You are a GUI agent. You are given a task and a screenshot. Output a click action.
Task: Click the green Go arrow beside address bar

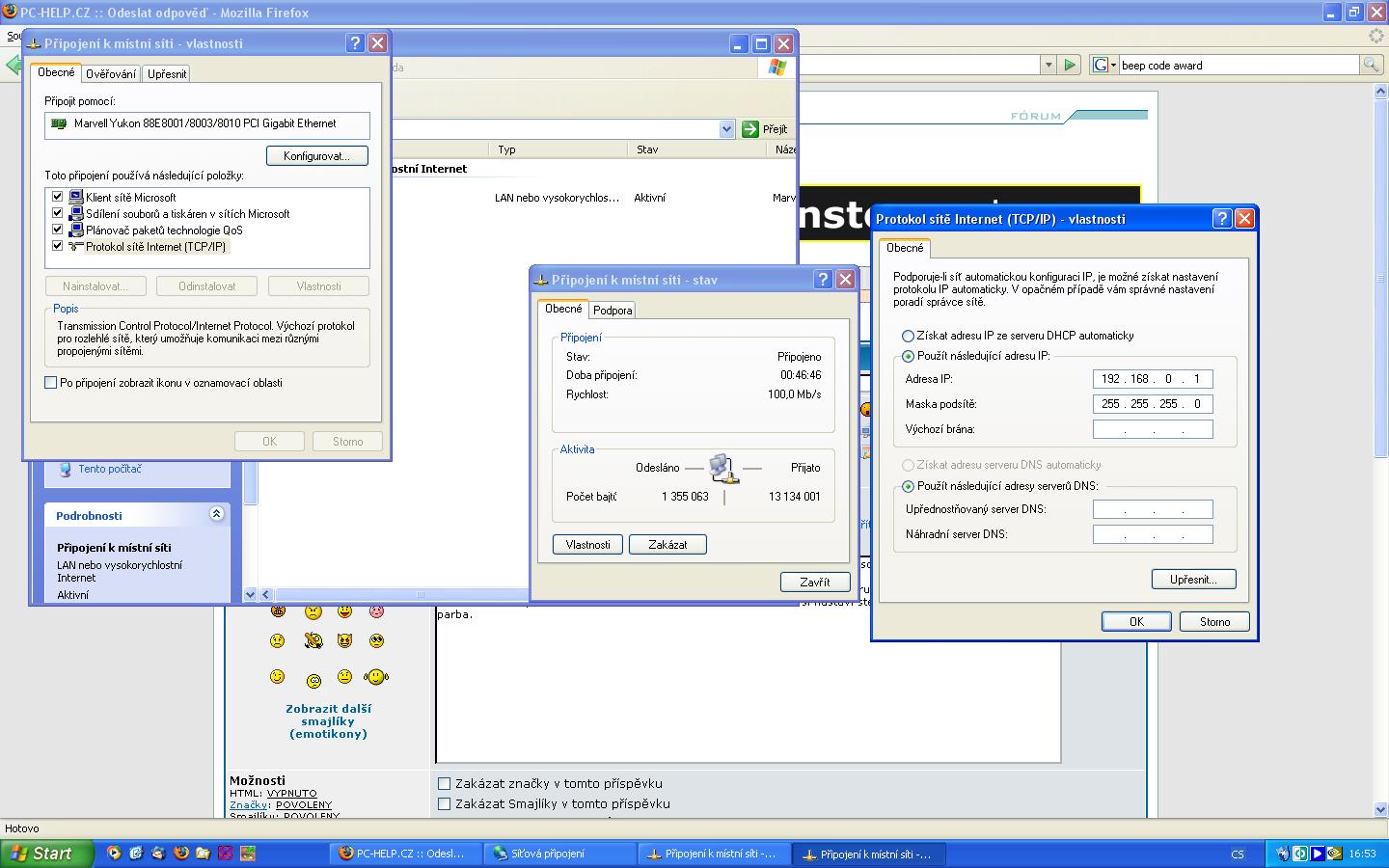click(1069, 65)
